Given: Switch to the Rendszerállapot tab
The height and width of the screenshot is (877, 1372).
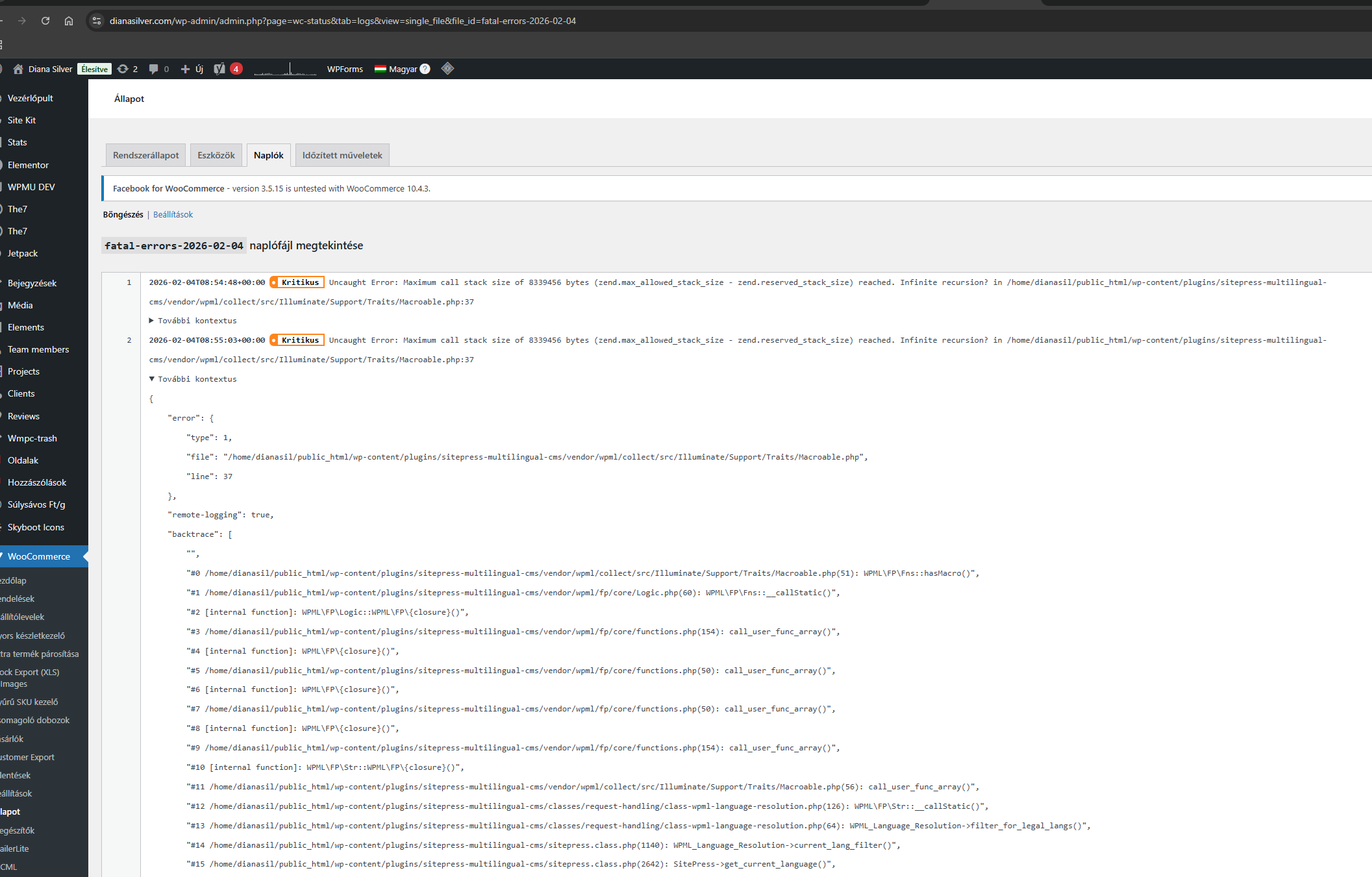Looking at the screenshot, I should 145,155.
